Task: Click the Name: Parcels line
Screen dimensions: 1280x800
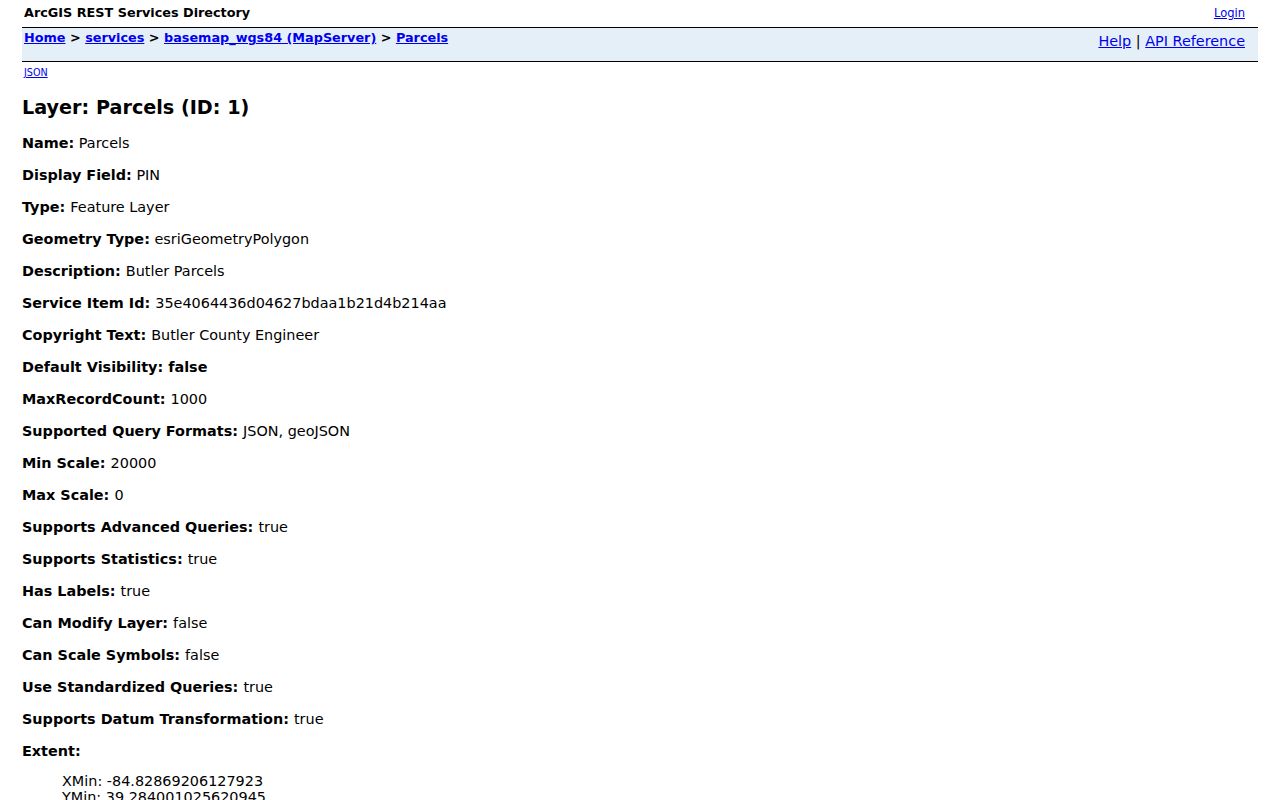Action: (x=76, y=143)
